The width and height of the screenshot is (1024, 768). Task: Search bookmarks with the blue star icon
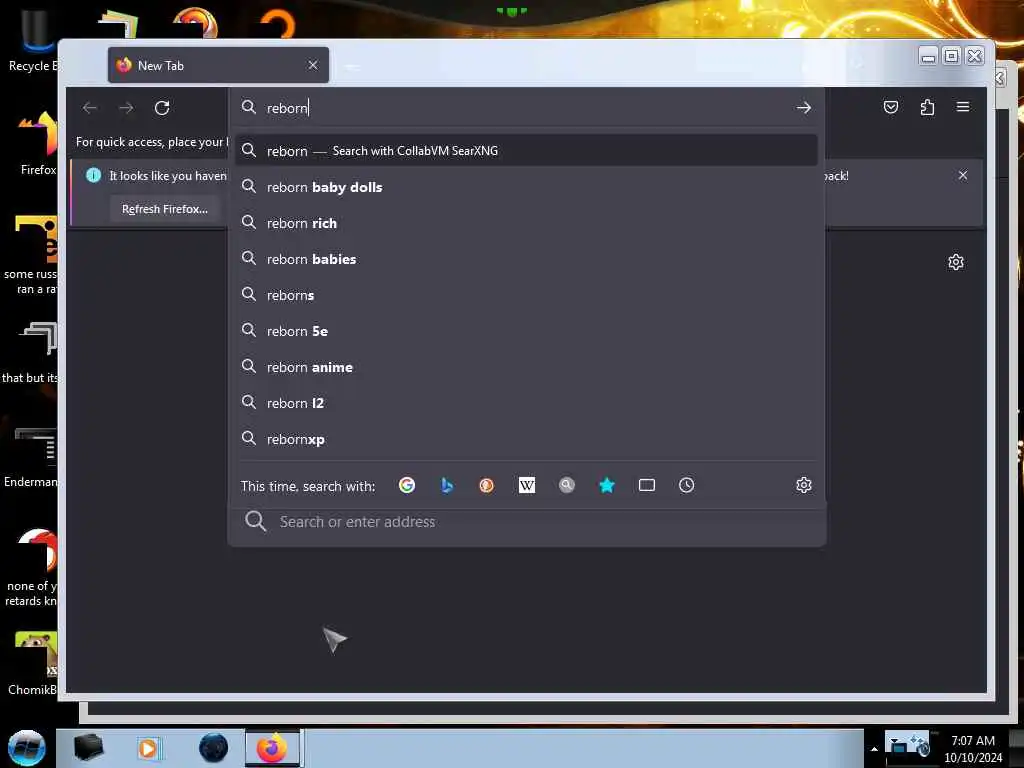pos(607,485)
